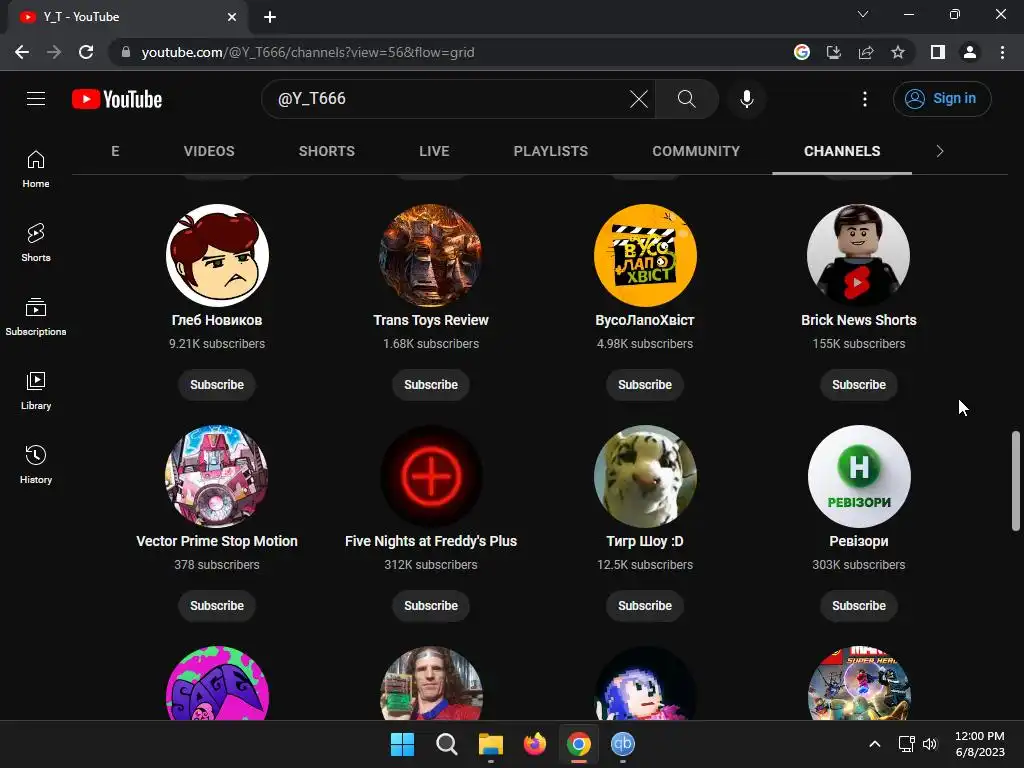The image size is (1024, 768).
Task: Switch to the Live tab
Action: 434,151
